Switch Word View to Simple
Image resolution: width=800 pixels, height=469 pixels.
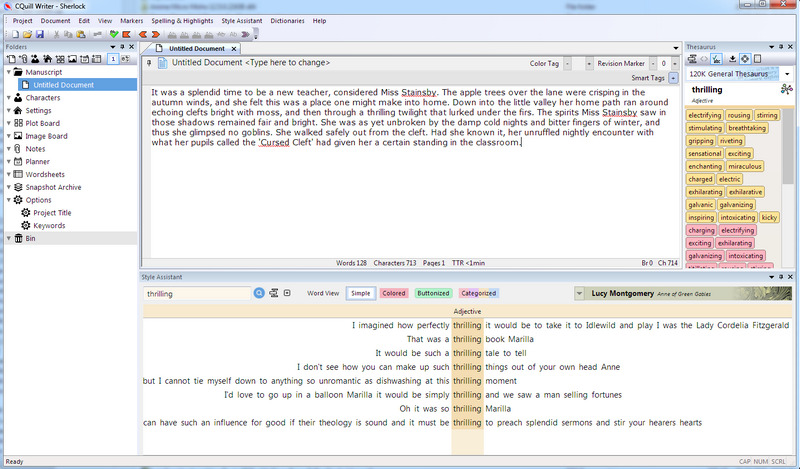(360, 293)
